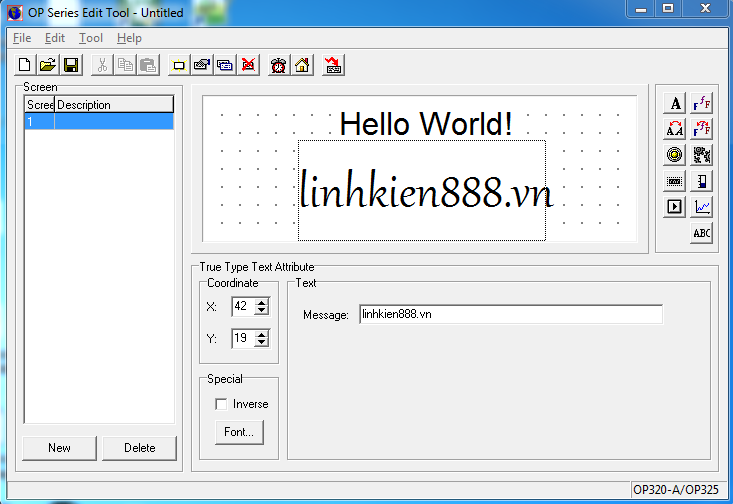Click the Cut scissors icon

(x=102, y=65)
